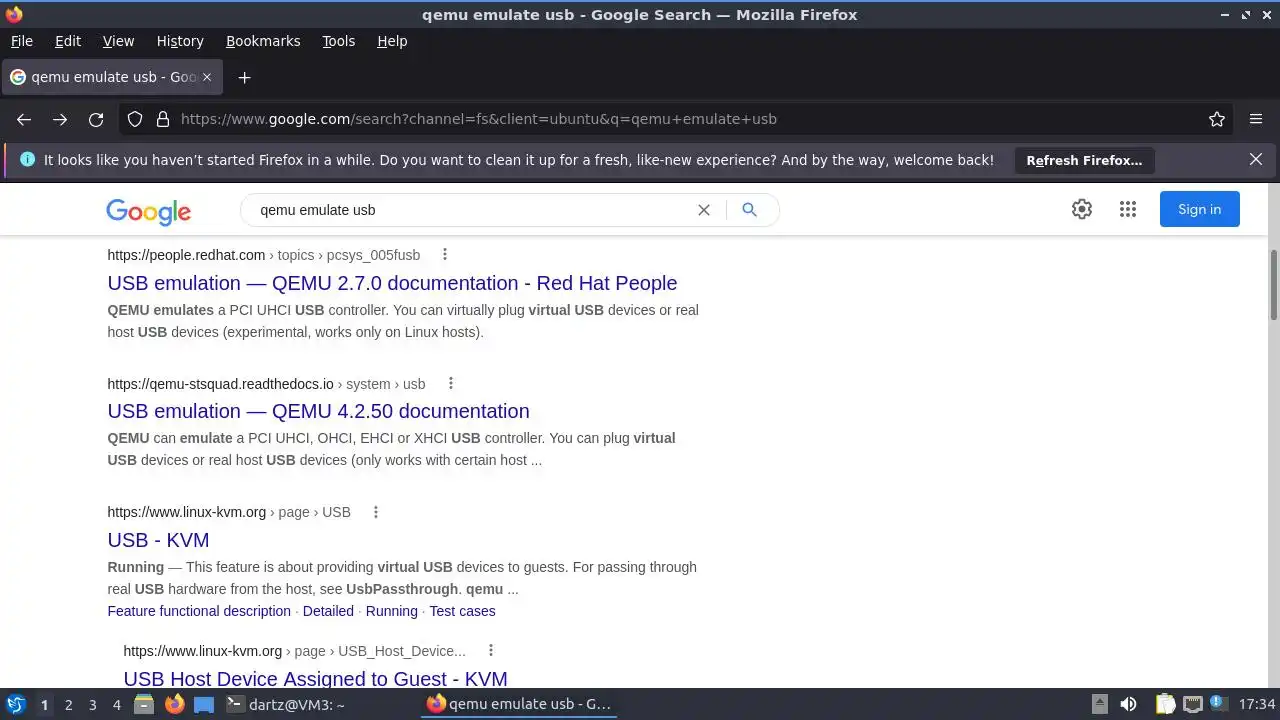Reload the current page
1280x720 pixels.
point(96,119)
